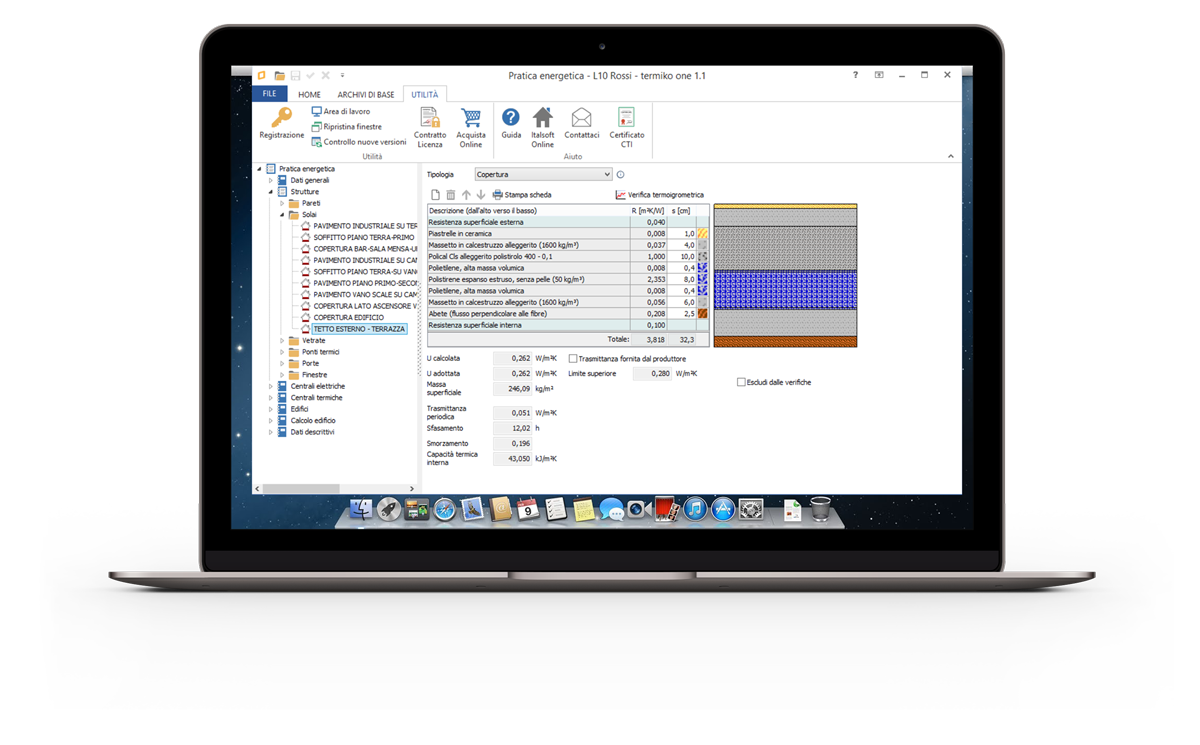The image size is (1200, 745).
Task: Select COPERTURA EDIFICIO in the tree
Action: point(348,318)
